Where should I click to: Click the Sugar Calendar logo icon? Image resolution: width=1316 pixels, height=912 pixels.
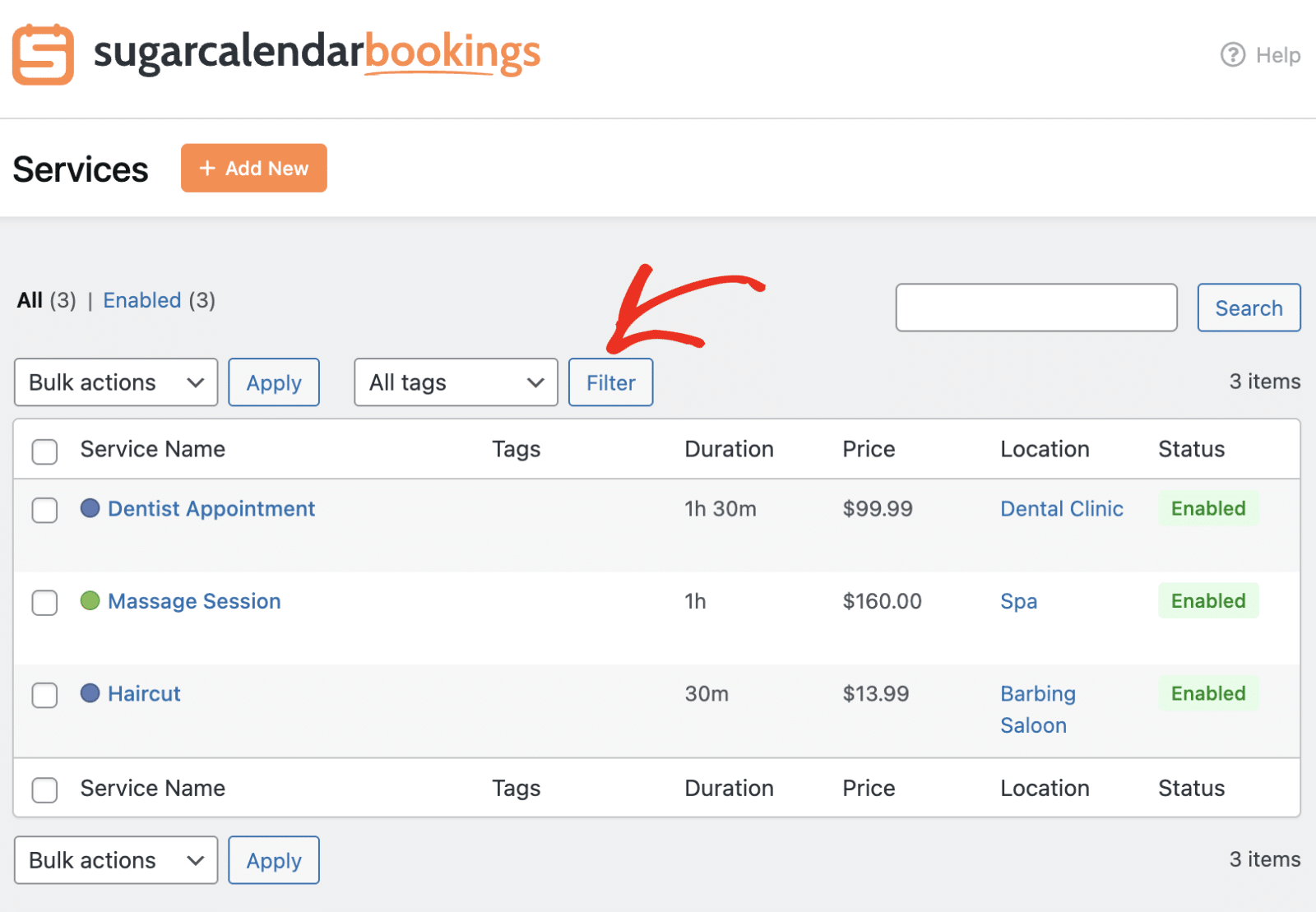(43, 55)
